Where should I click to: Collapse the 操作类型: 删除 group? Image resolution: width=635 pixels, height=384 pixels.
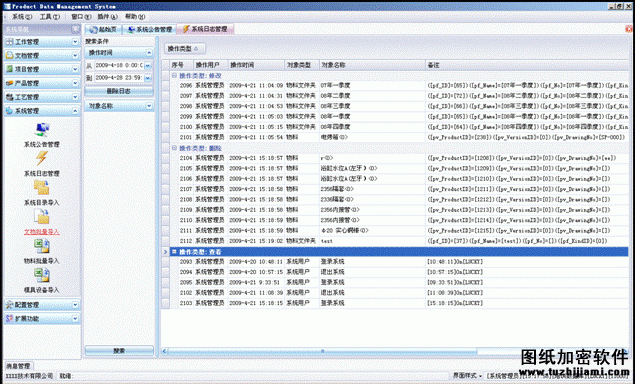[174, 148]
